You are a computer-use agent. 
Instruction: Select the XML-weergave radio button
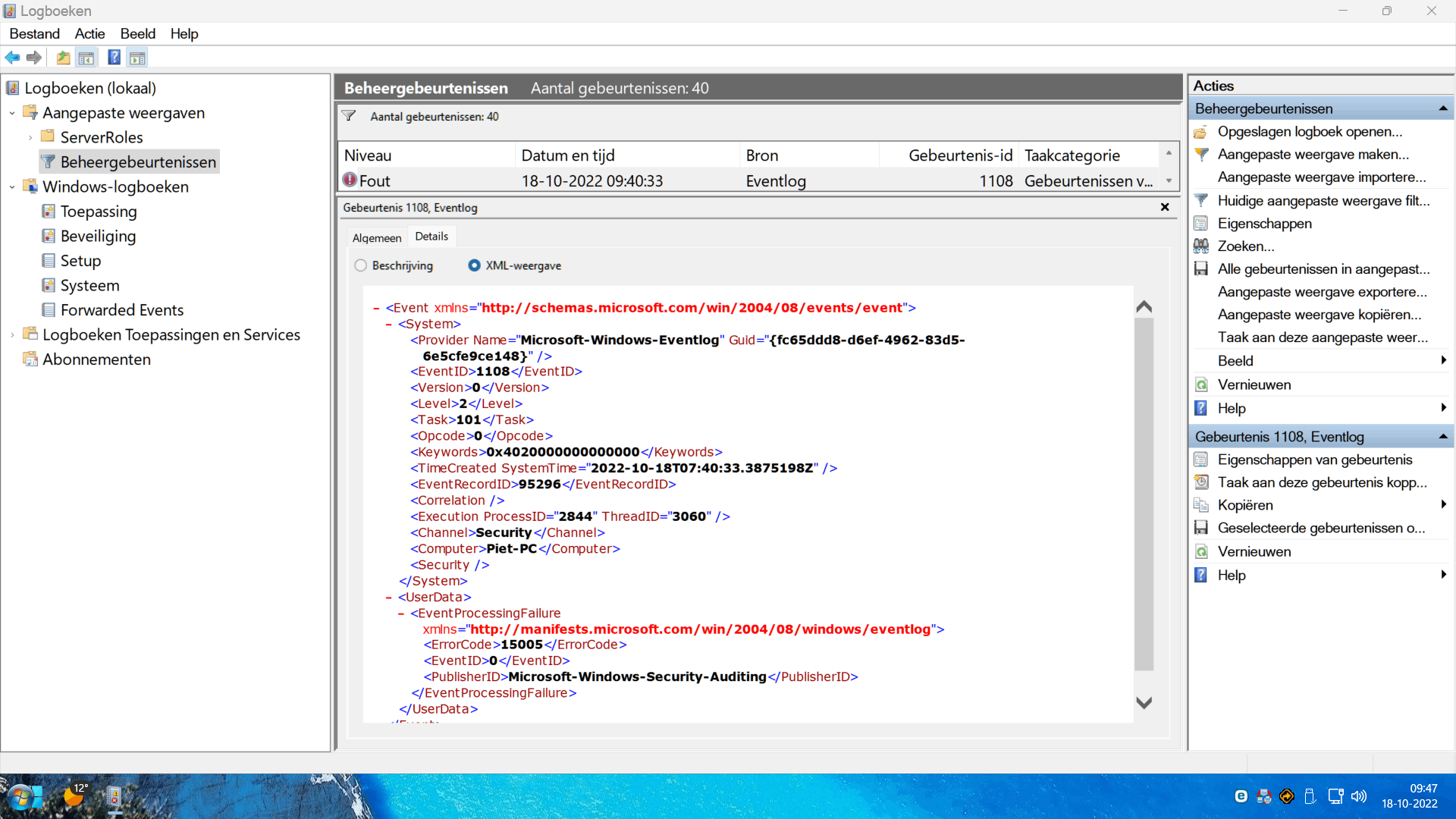pyautogui.click(x=475, y=265)
